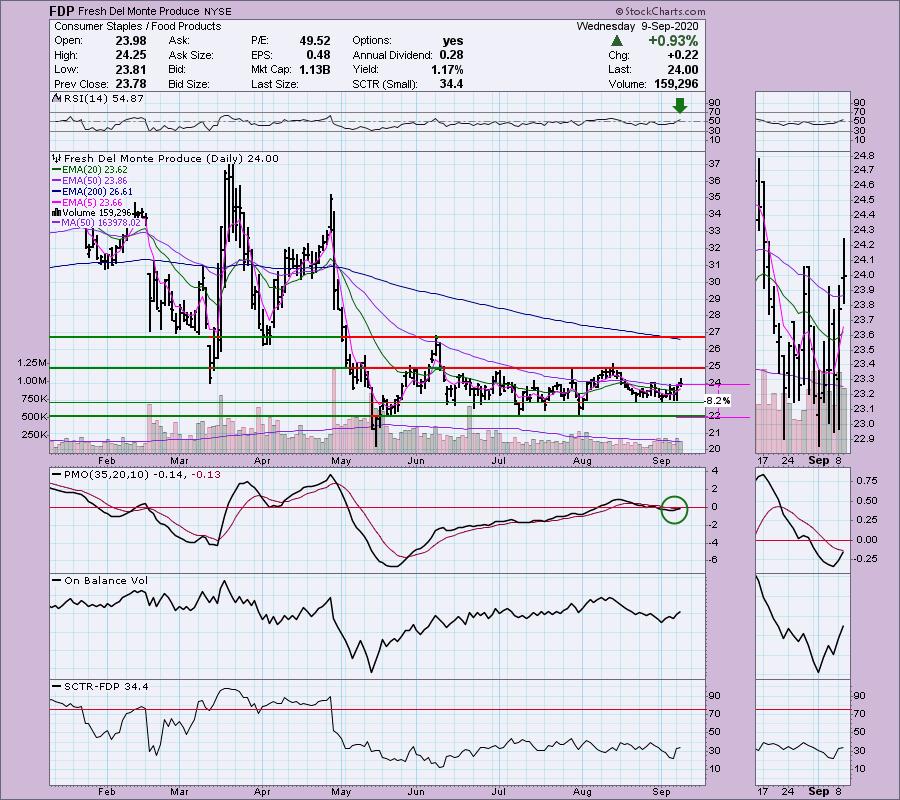Click the green EMA(20) legend line swatch

pyautogui.click(x=56, y=170)
